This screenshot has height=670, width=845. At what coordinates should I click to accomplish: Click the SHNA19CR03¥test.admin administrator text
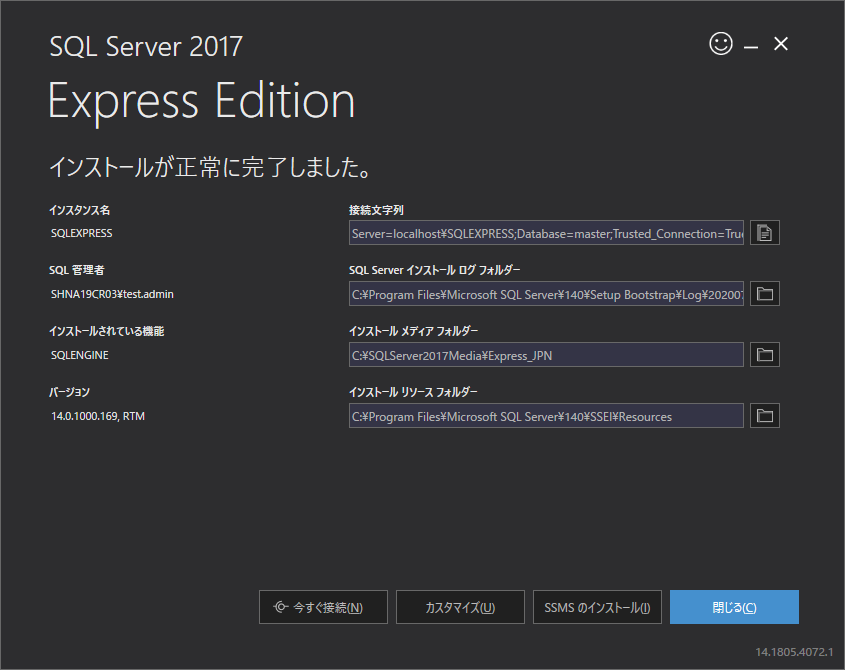pyautogui.click(x=112, y=294)
